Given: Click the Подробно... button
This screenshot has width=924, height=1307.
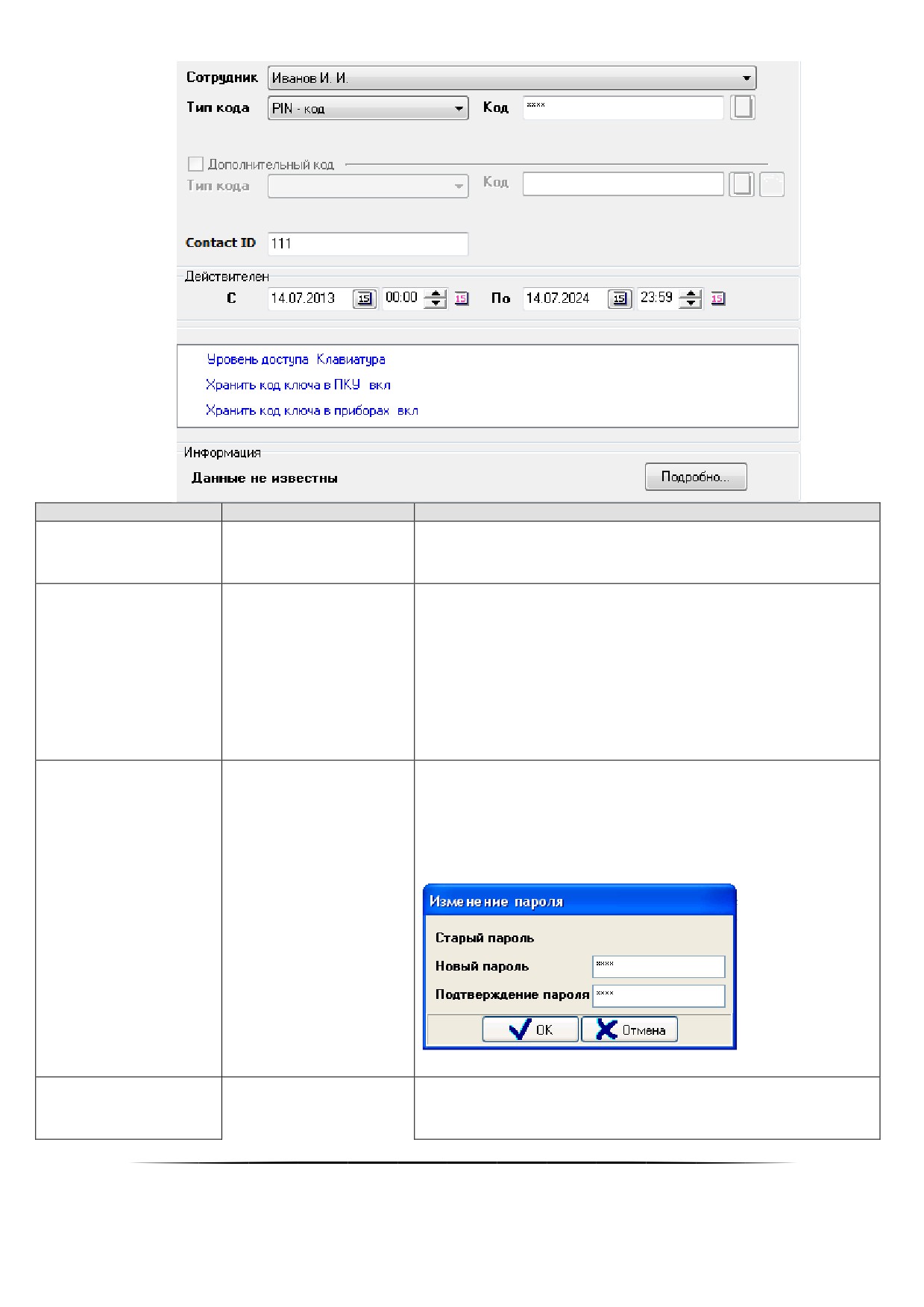Looking at the screenshot, I should (696, 477).
